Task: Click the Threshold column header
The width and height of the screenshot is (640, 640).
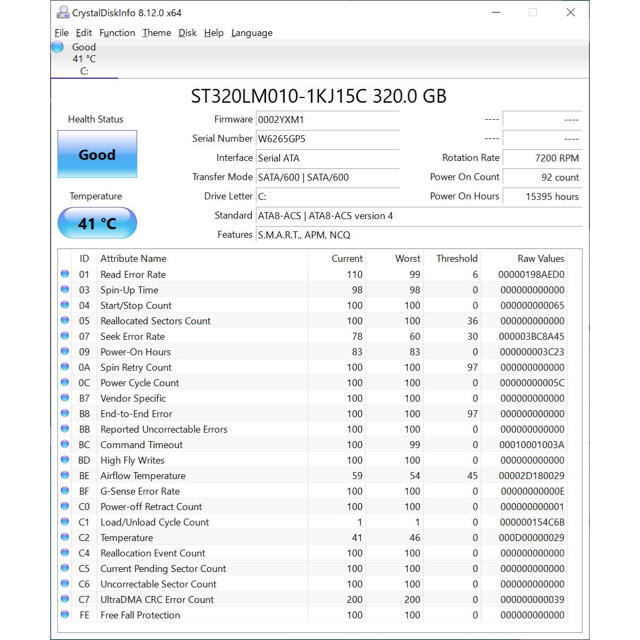Action: coord(457,259)
